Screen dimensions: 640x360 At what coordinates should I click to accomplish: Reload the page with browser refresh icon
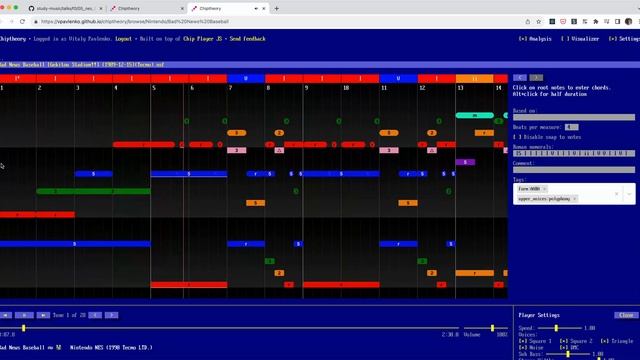point(22,21)
